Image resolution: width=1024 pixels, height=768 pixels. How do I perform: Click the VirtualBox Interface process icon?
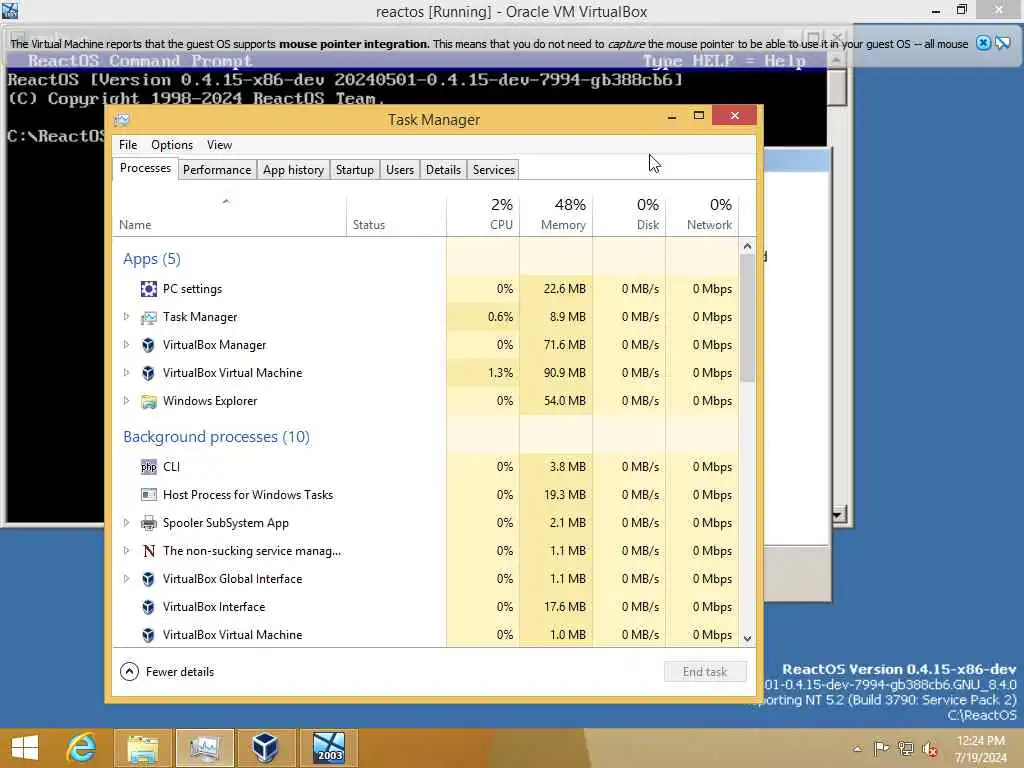click(x=149, y=607)
